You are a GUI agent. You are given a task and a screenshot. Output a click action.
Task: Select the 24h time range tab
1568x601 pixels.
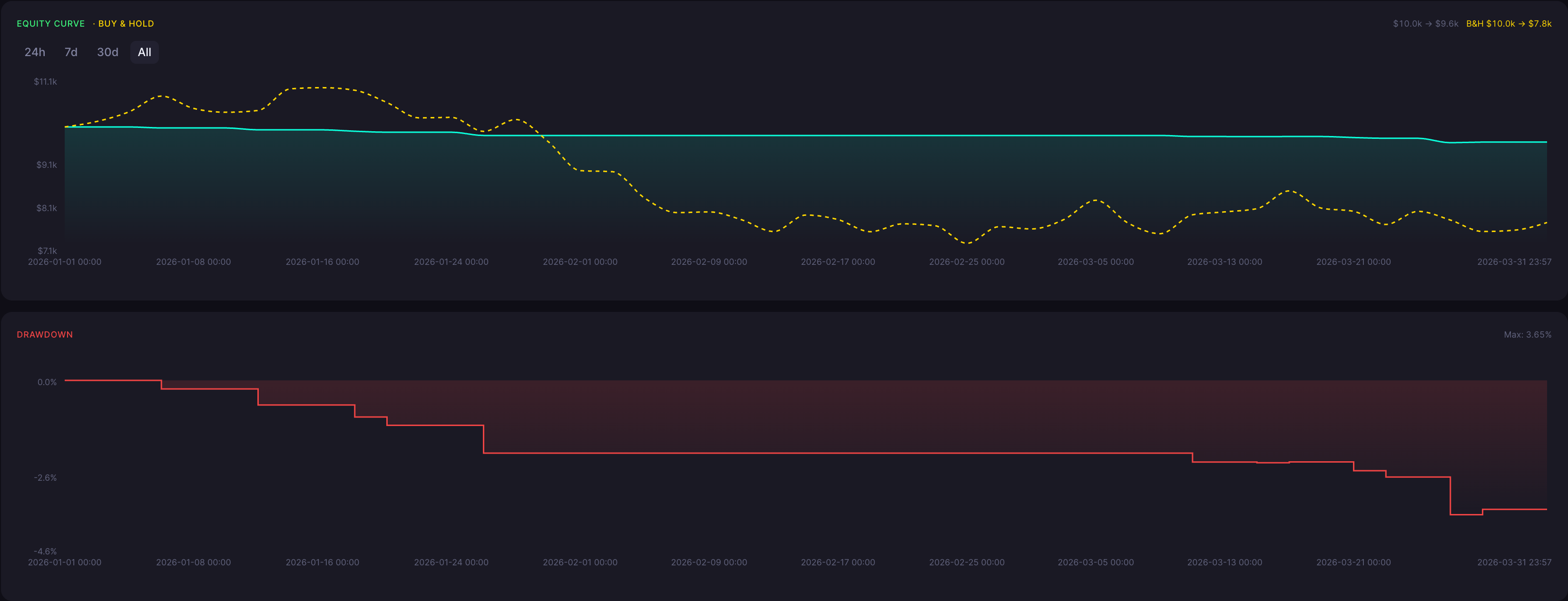pos(35,52)
